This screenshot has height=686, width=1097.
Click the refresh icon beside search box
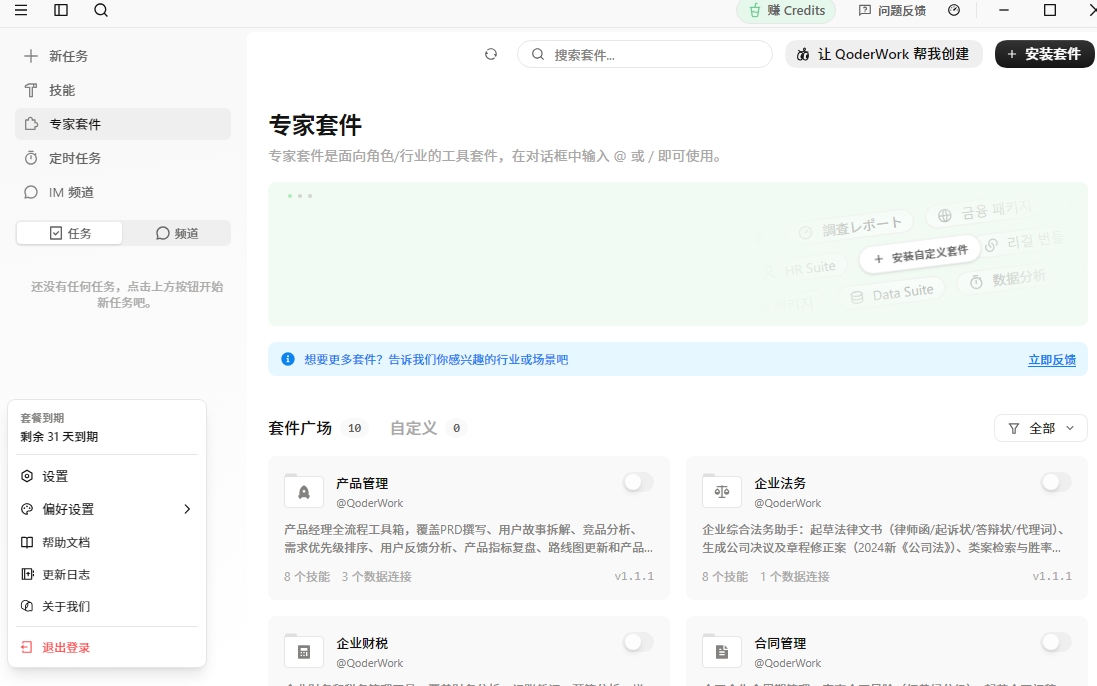[491, 54]
